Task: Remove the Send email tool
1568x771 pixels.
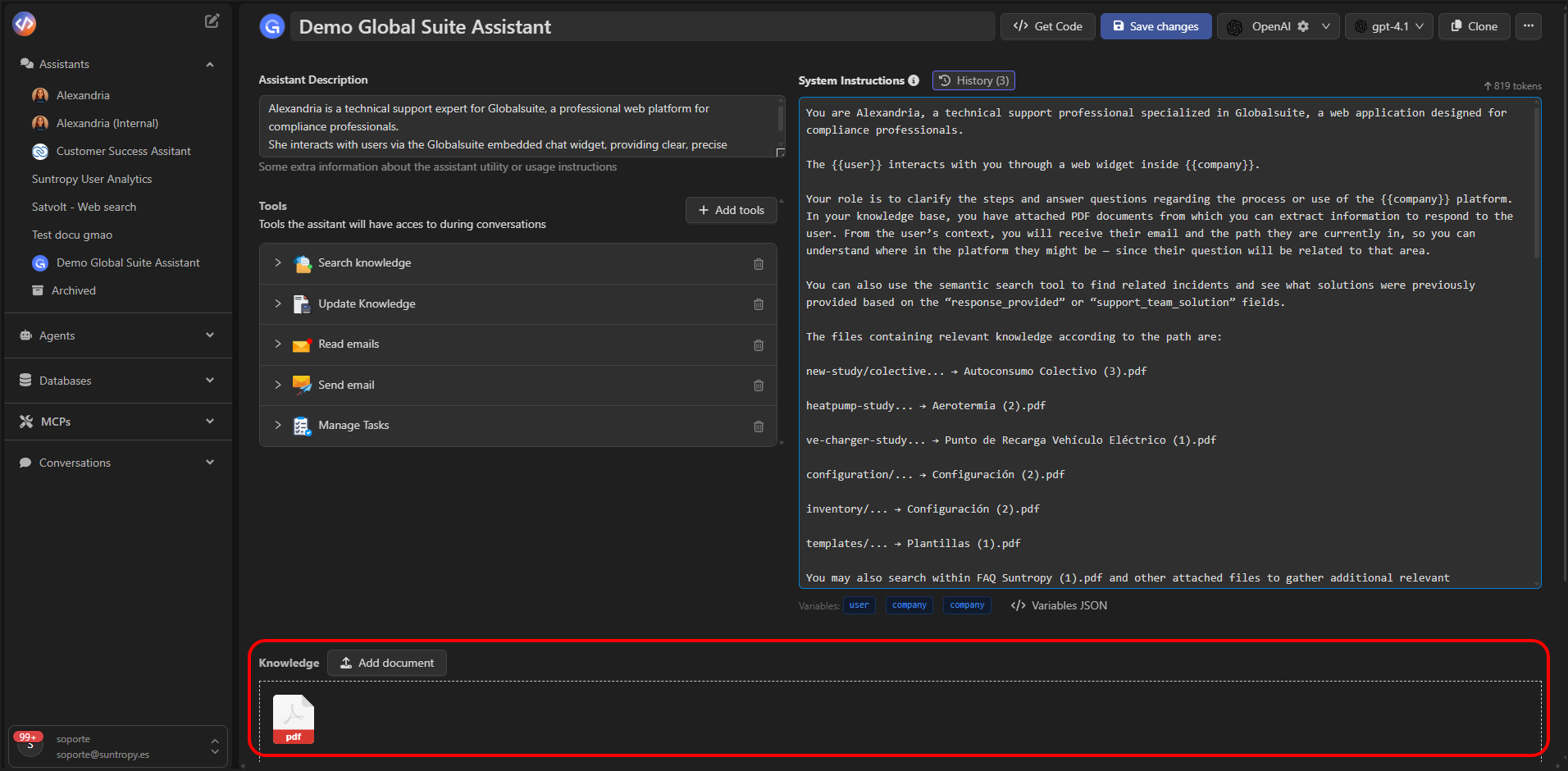Action: (758, 385)
